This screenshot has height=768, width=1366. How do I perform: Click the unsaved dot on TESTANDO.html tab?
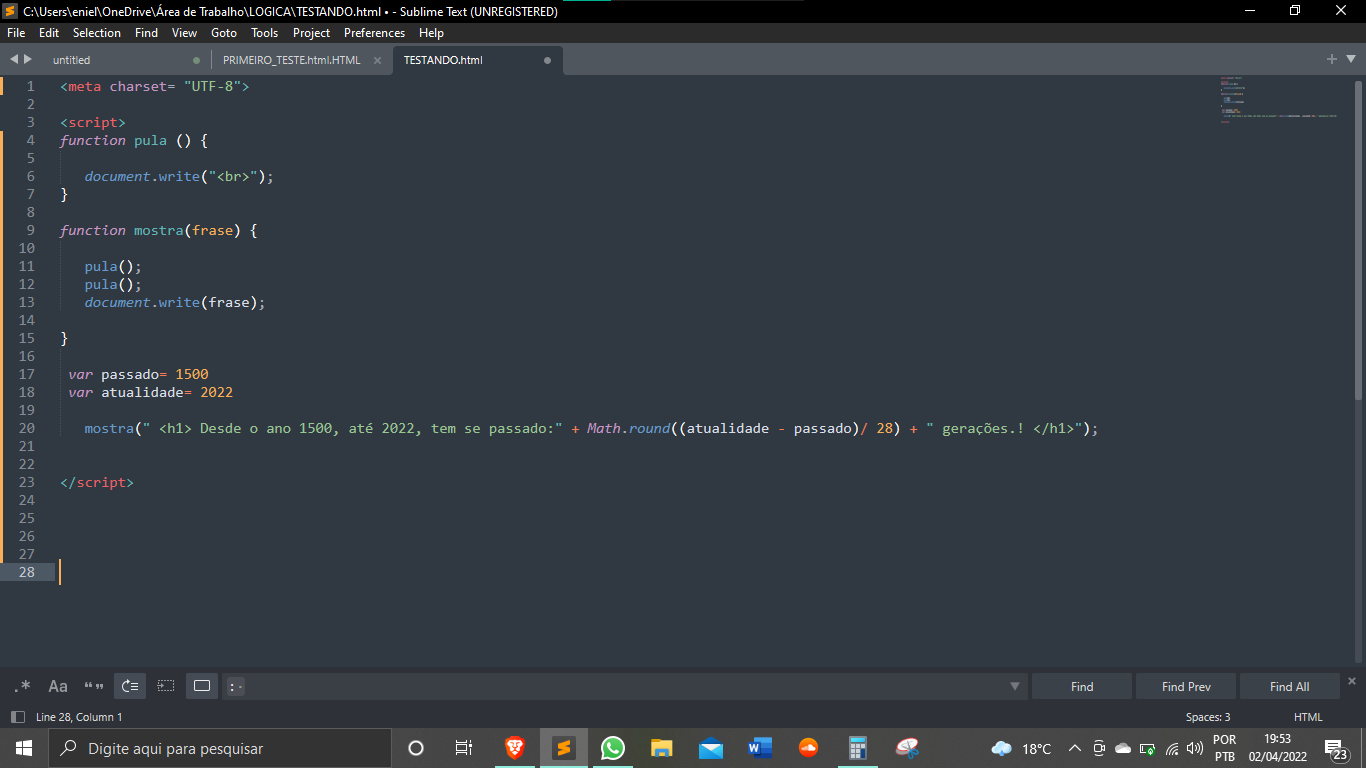coord(547,60)
